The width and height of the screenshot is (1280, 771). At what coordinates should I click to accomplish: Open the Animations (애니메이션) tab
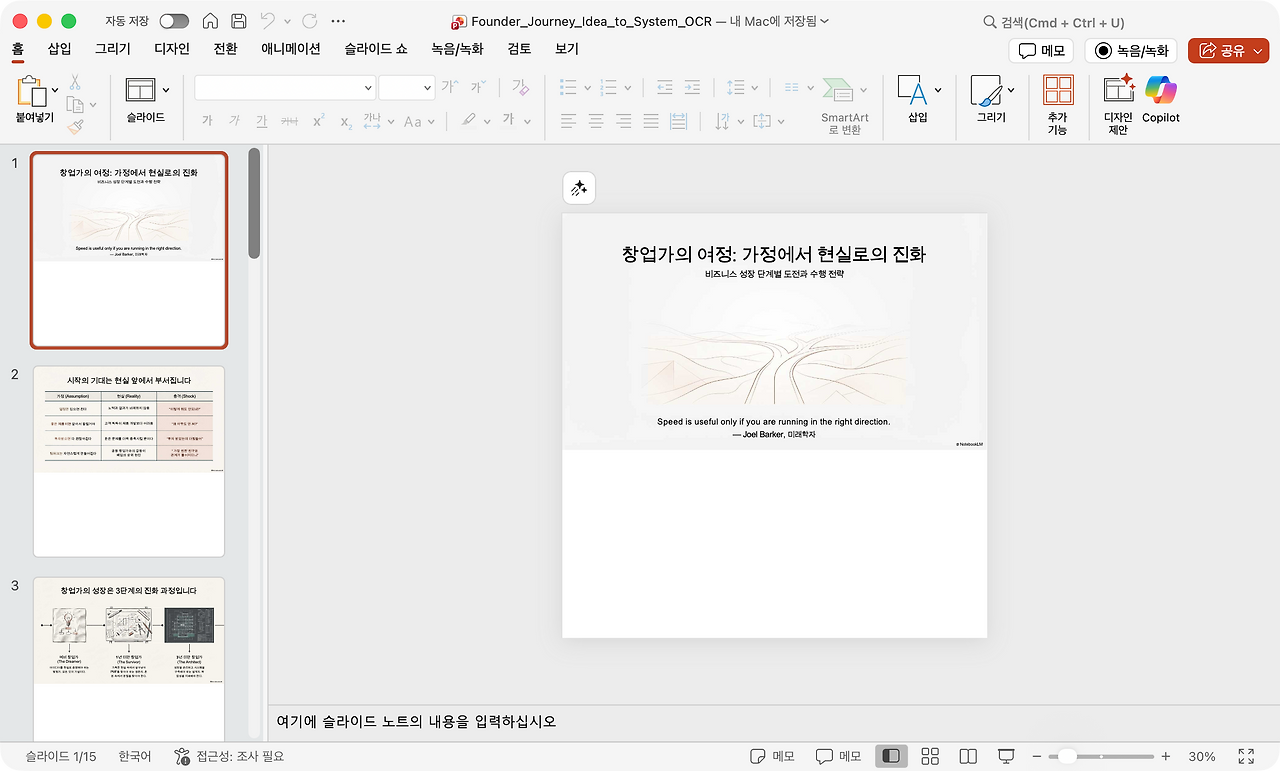pos(290,48)
